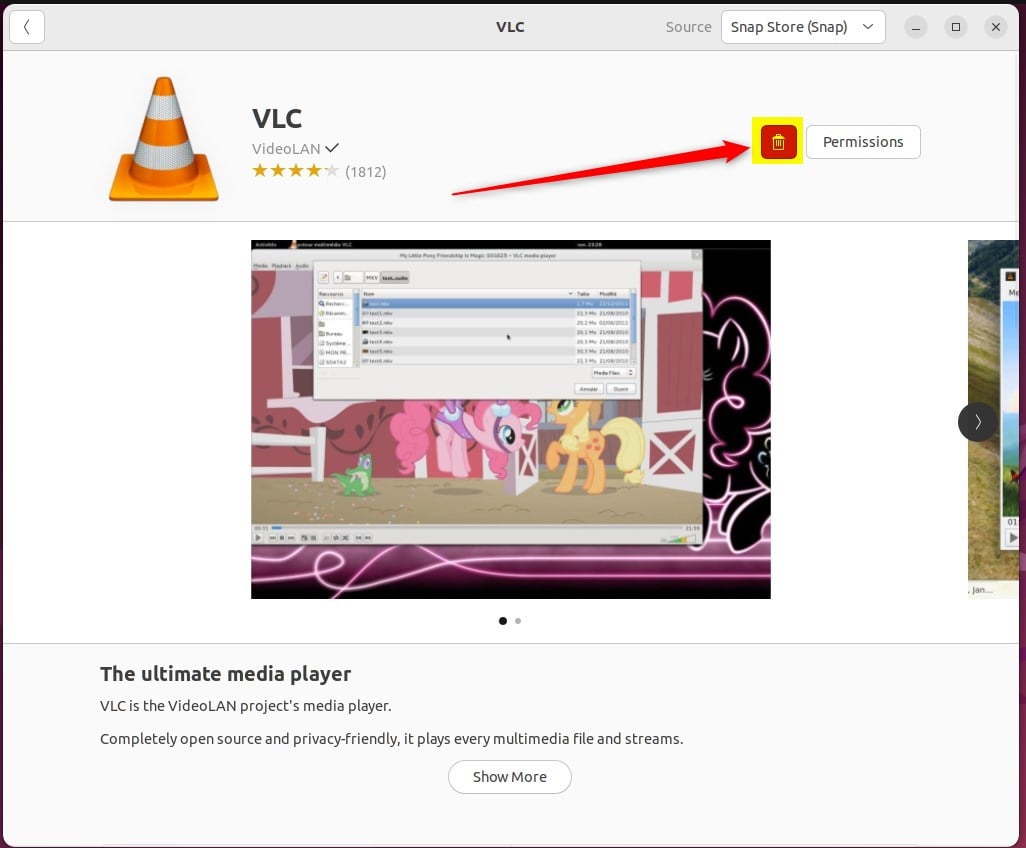Open the (1812) reviews count
This screenshot has height=848, width=1026.
pyautogui.click(x=366, y=172)
